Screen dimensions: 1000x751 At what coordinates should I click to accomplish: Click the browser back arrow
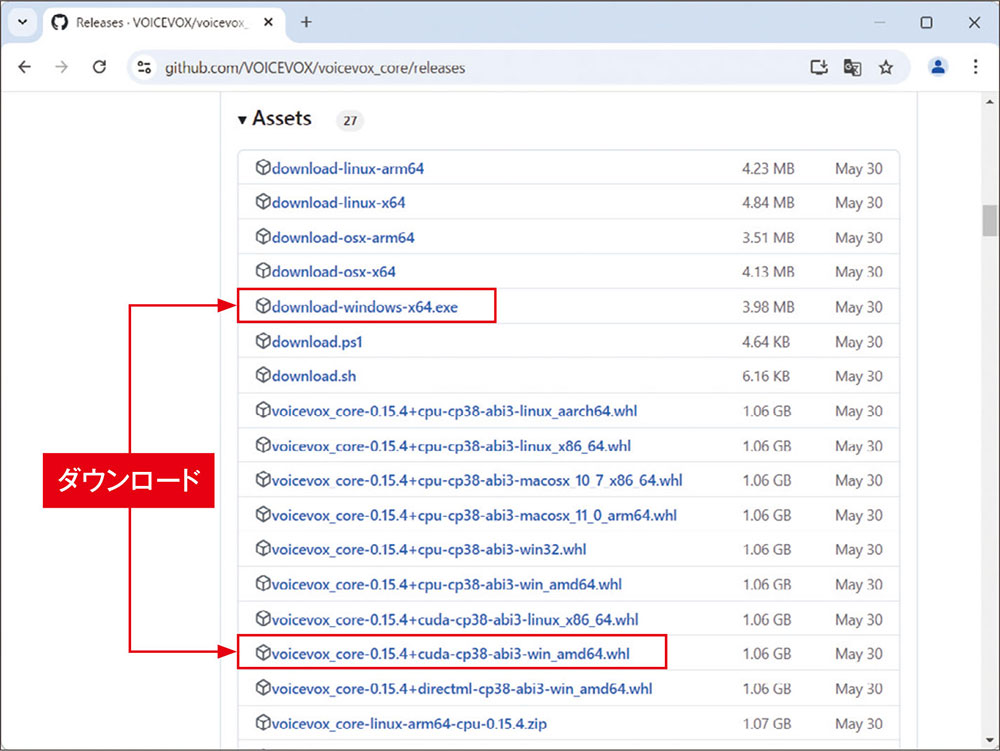(25, 67)
